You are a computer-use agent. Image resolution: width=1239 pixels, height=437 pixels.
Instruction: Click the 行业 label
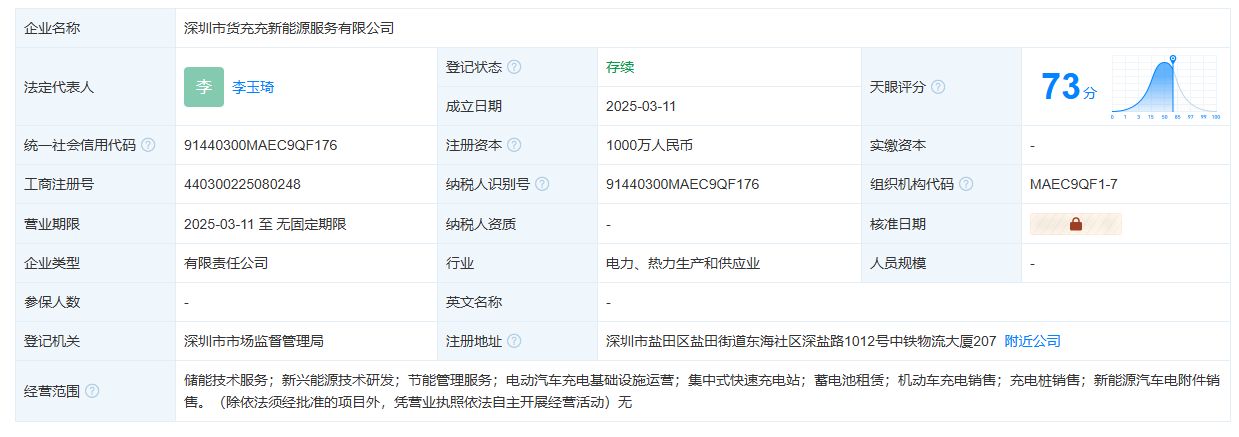460,263
